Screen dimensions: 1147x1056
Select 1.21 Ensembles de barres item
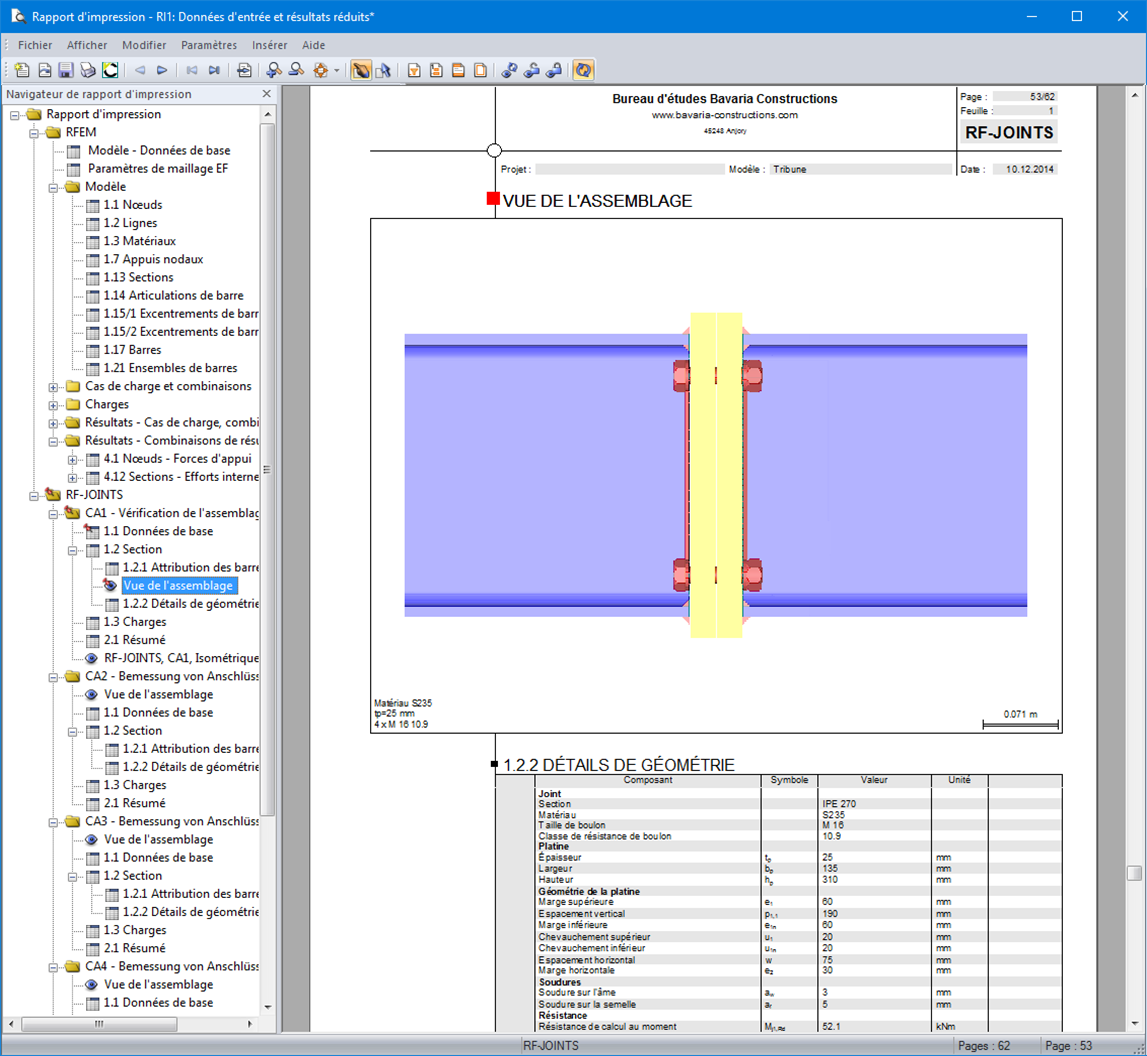[x=170, y=368]
